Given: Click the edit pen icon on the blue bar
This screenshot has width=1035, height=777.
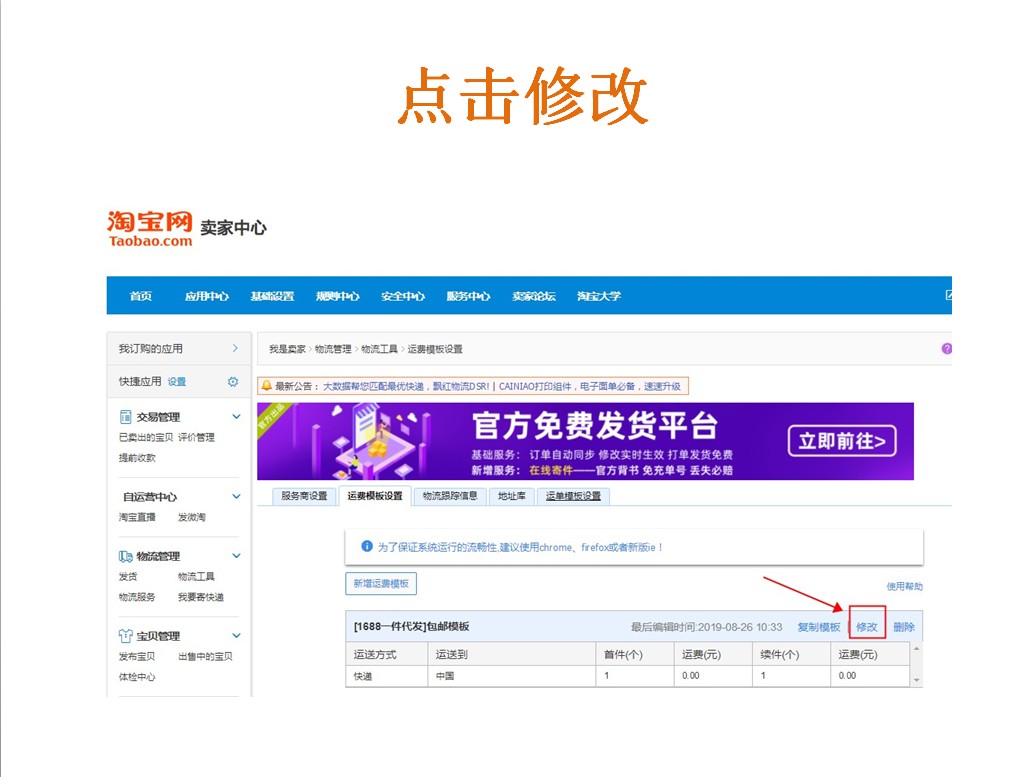Looking at the screenshot, I should coord(950,295).
